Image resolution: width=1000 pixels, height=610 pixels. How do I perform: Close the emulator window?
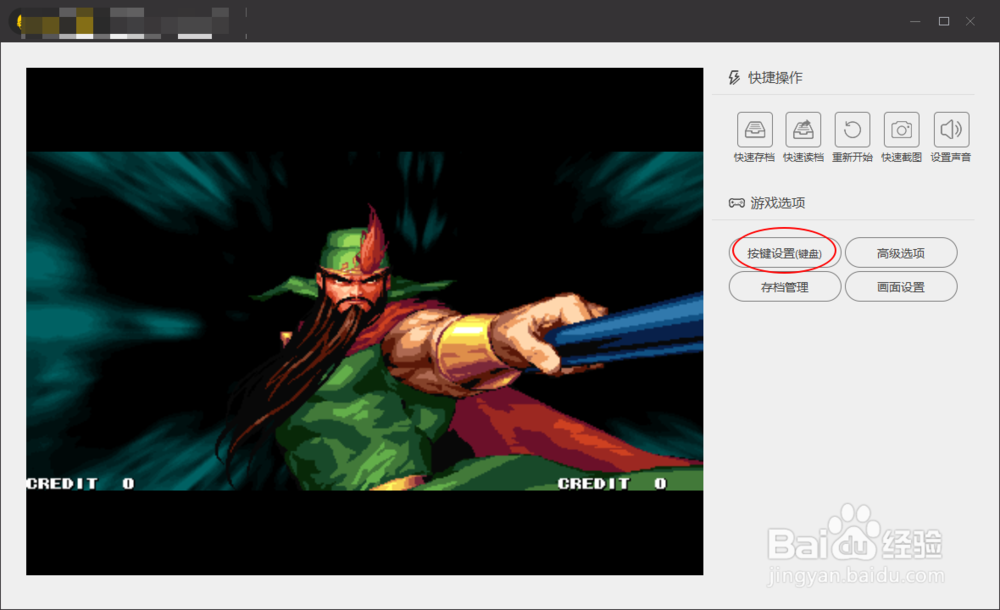970,21
